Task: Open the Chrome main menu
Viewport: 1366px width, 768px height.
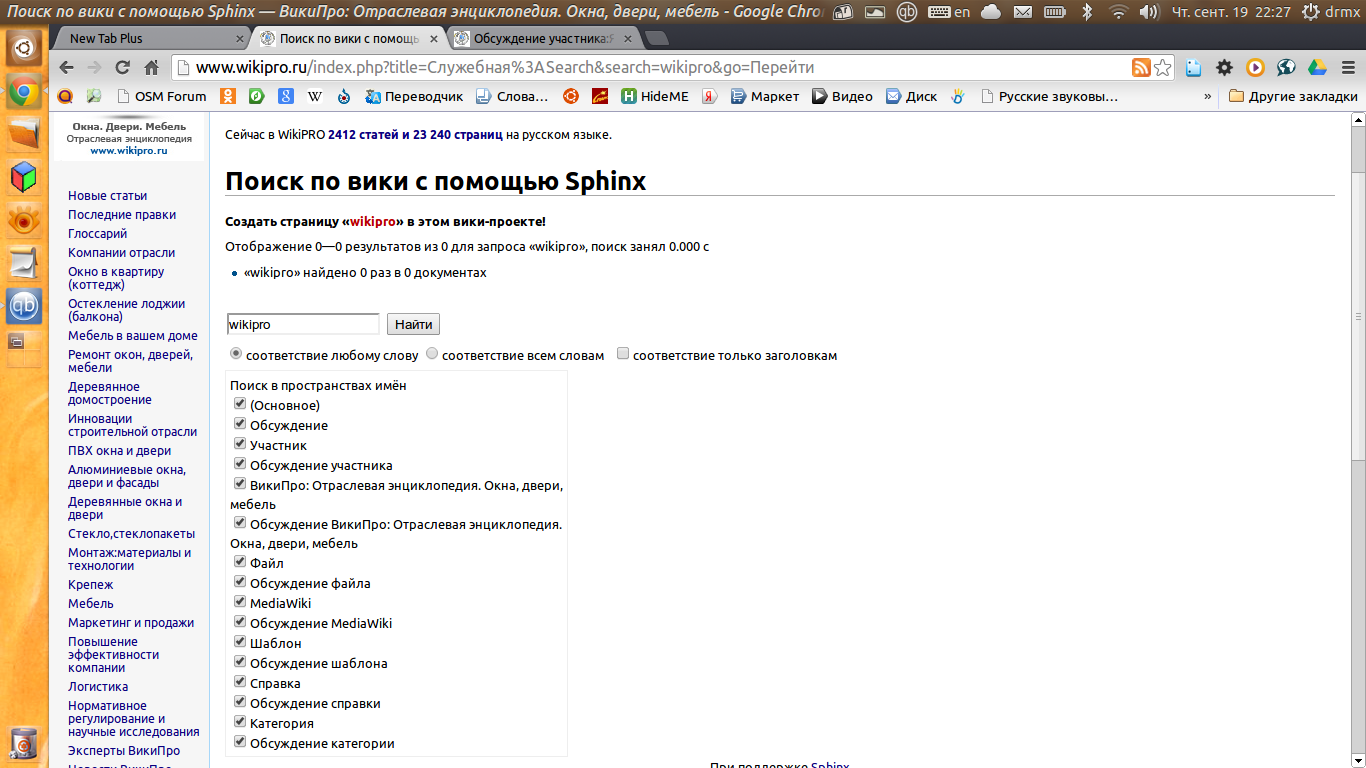Action: click(1346, 68)
